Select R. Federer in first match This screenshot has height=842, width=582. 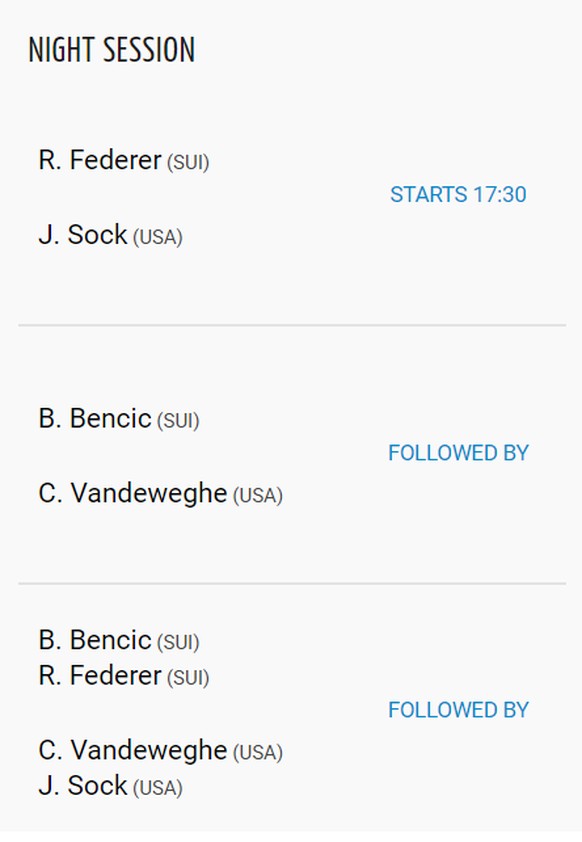click(x=100, y=160)
